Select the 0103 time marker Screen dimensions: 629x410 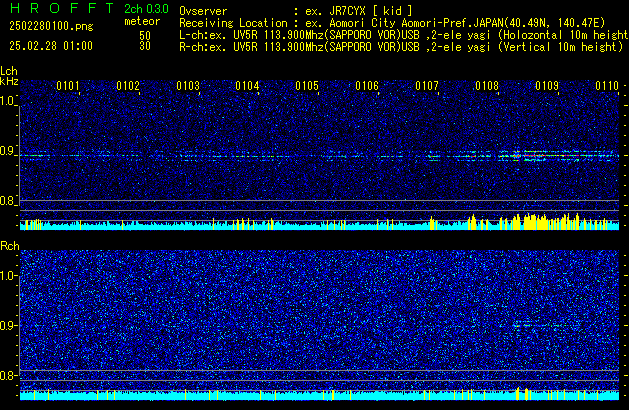pos(188,86)
